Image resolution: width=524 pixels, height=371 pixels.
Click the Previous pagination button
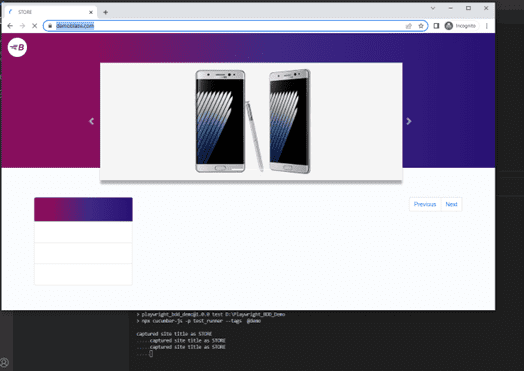425,204
